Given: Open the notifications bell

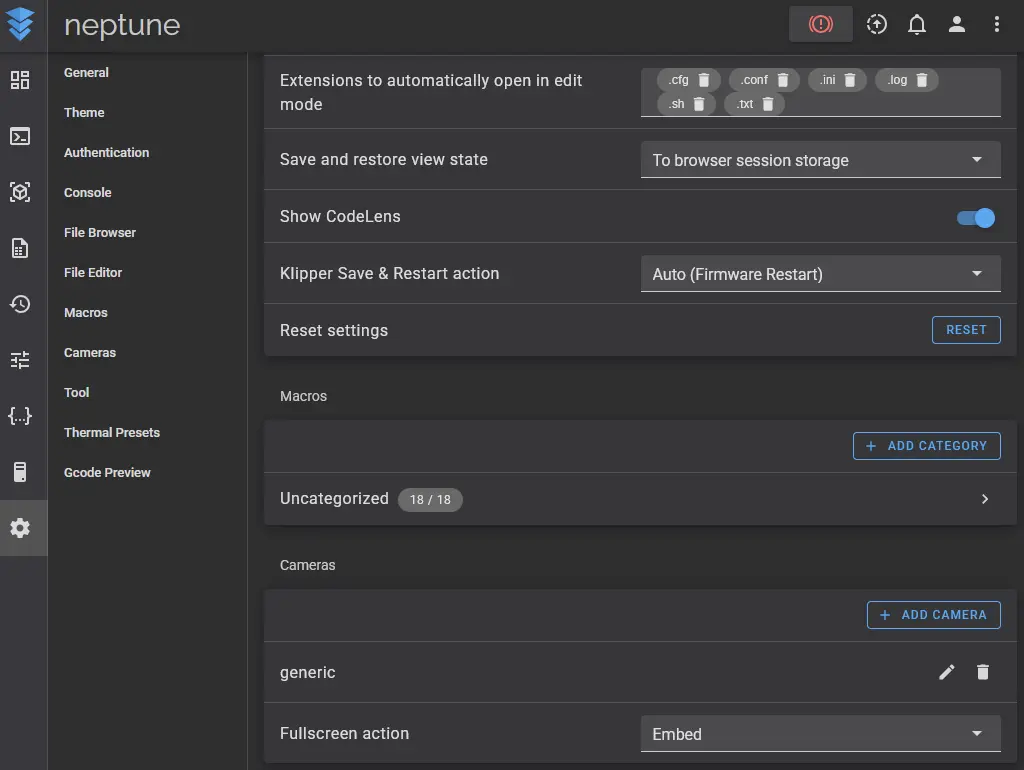Looking at the screenshot, I should (x=917, y=24).
